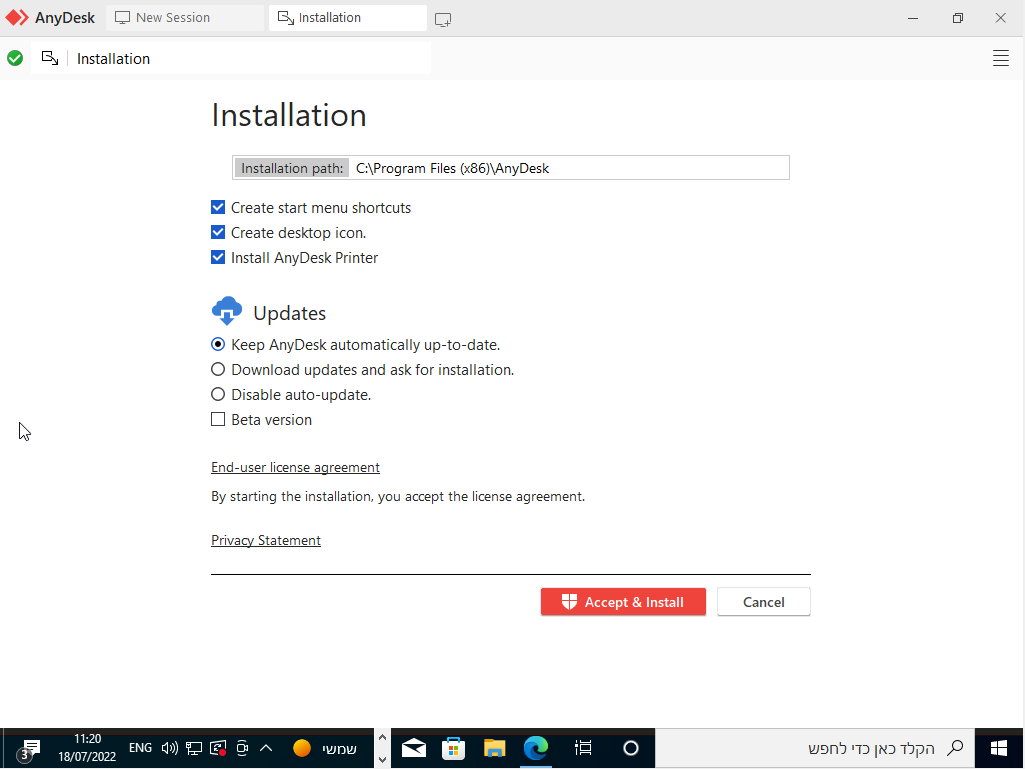Click the Installation title in the address bar

pyautogui.click(x=113, y=59)
